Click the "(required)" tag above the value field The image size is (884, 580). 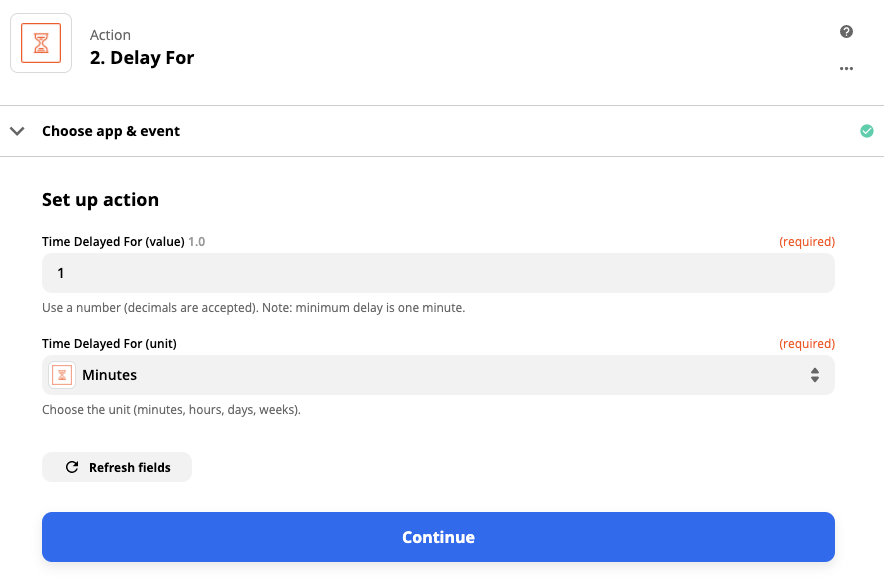806,242
